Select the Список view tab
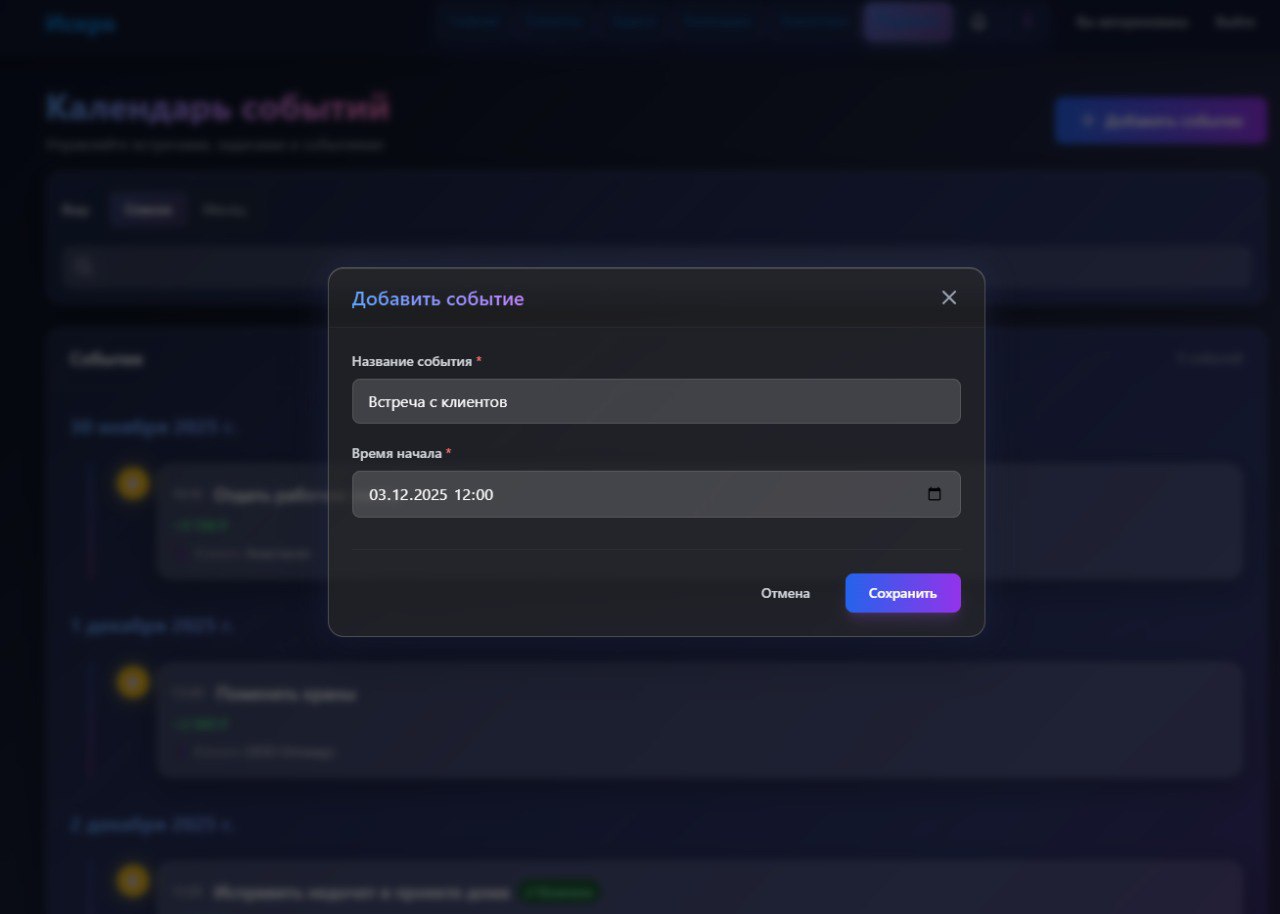1280x914 pixels. click(148, 210)
